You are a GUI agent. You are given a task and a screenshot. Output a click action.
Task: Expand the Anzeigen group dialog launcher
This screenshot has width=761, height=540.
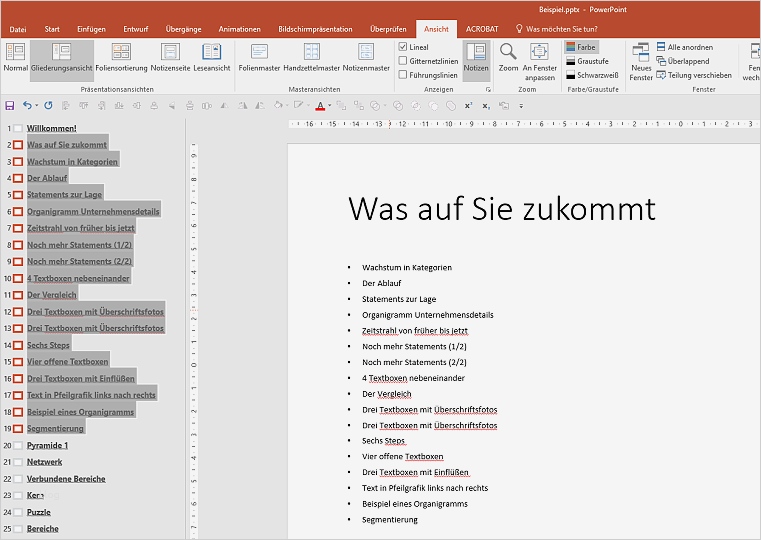point(488,90)
